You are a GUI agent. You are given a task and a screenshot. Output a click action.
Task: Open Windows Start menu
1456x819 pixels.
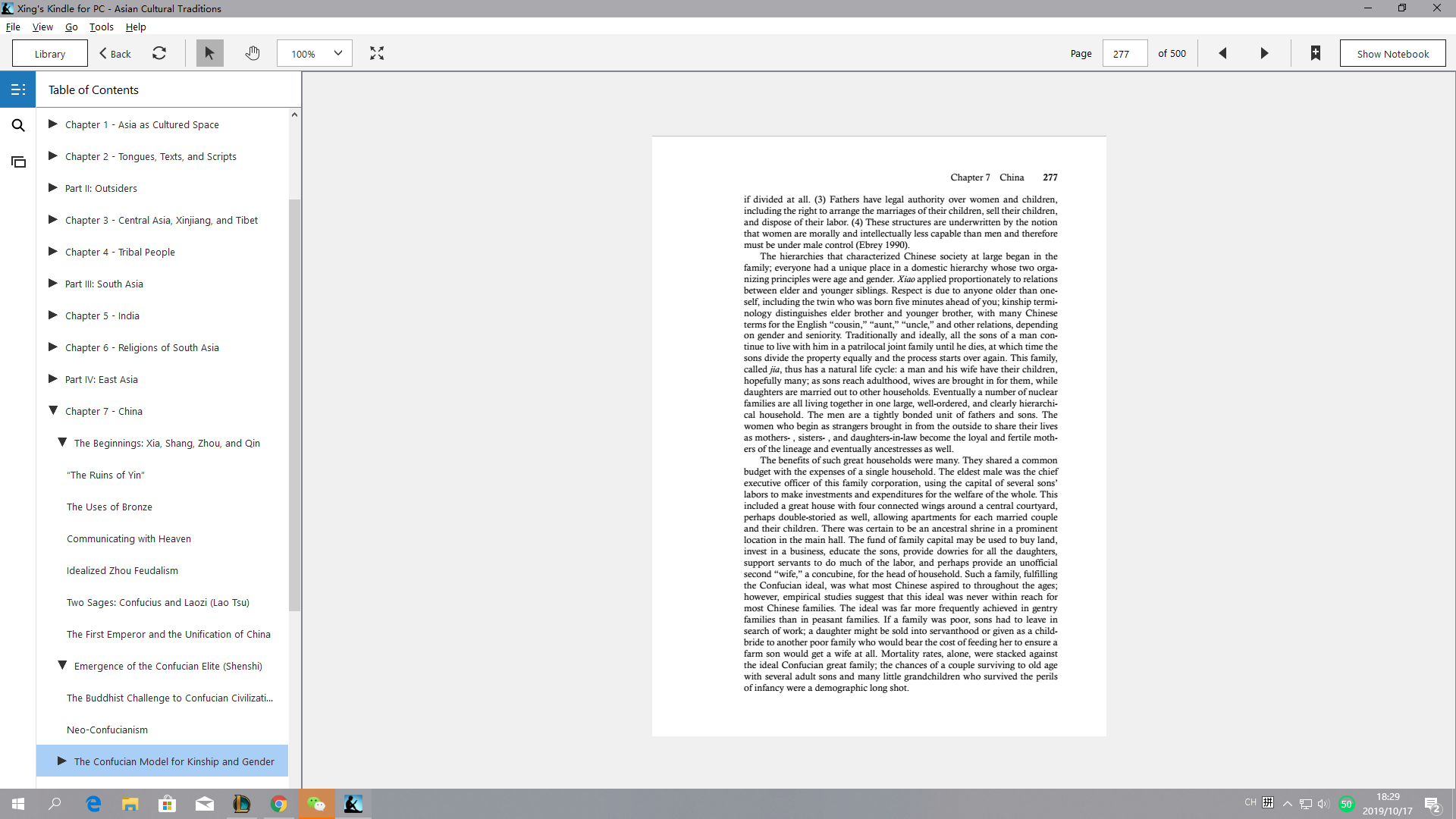tap(18, 804)
